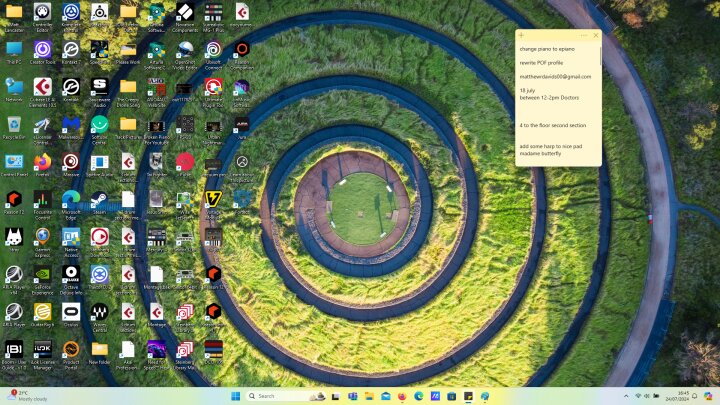This screenshot has height=405, width=720.
Task: Open the Guitar Rig 6 shortcut
Action: (x=42, y=315)
